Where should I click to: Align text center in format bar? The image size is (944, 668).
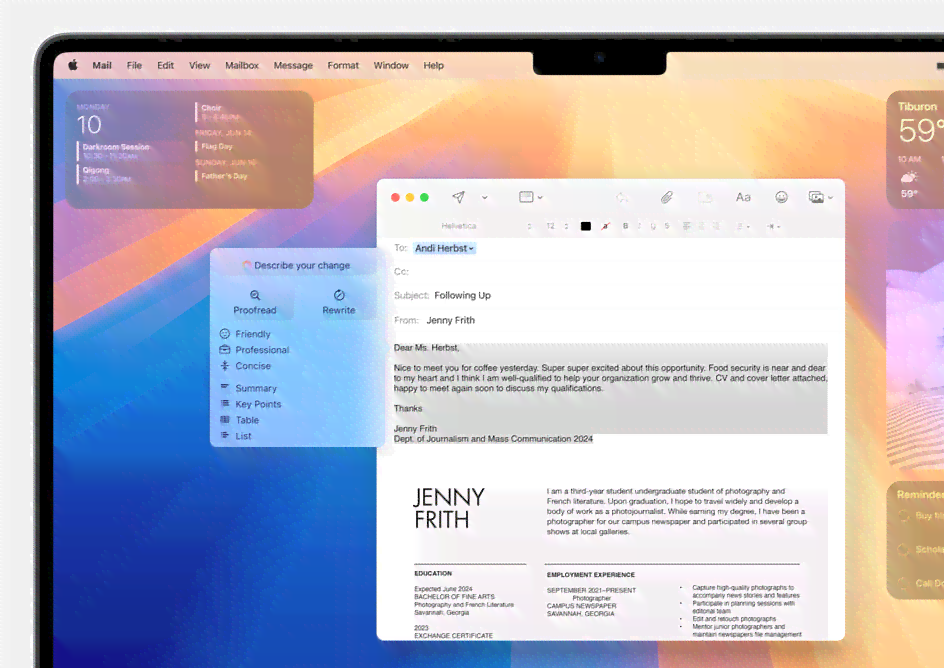pyautogui.click(x=701, y=226)
